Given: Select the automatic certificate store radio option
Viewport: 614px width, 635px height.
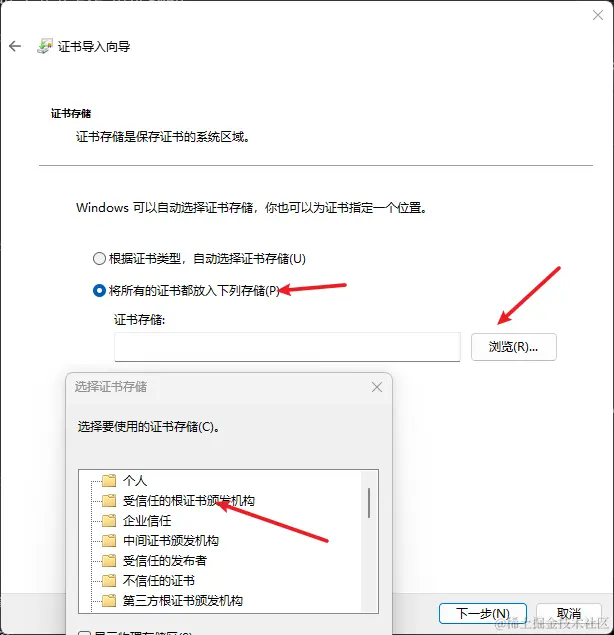Looking at the screenshot, I should click(x=99, y=258).
